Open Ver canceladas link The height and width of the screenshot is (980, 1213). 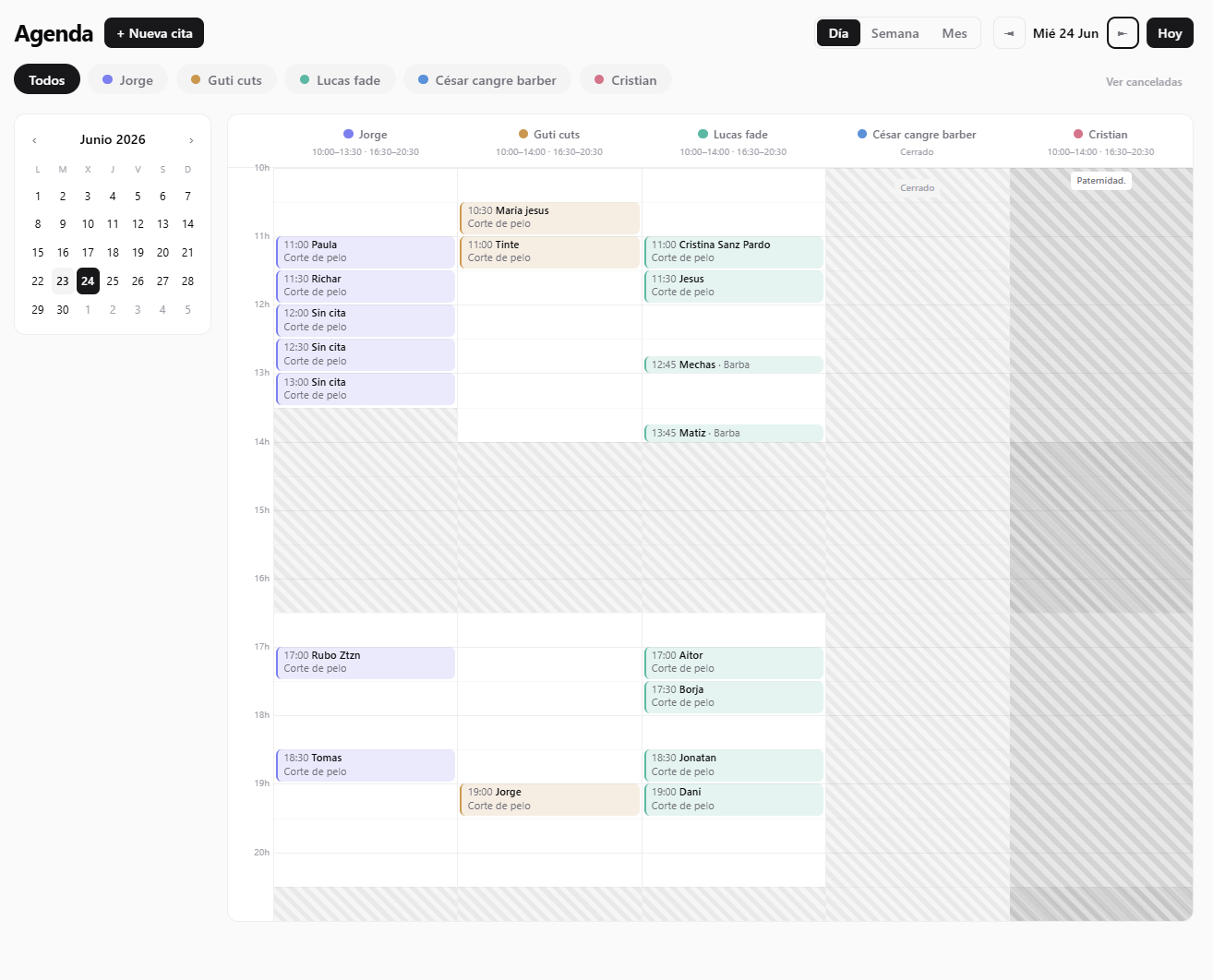pyautogui.click(x=1144, y=82)
